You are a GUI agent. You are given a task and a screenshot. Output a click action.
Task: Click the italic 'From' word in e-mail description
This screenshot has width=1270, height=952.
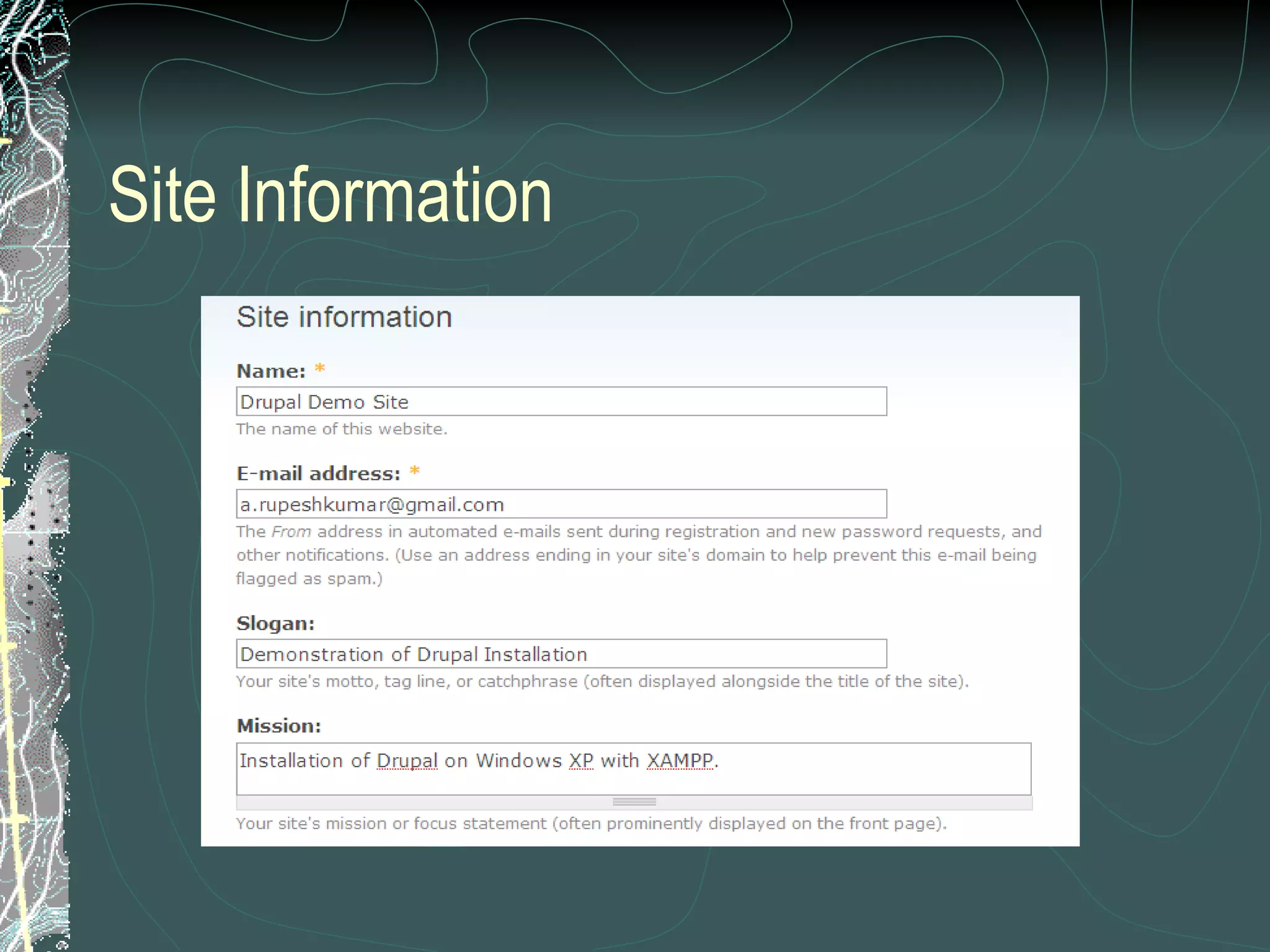[x=291, y=532]
